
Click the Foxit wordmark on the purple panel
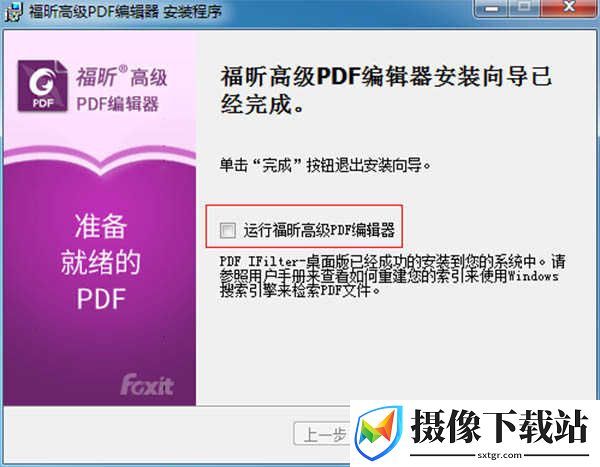click(x=147, y=384)
